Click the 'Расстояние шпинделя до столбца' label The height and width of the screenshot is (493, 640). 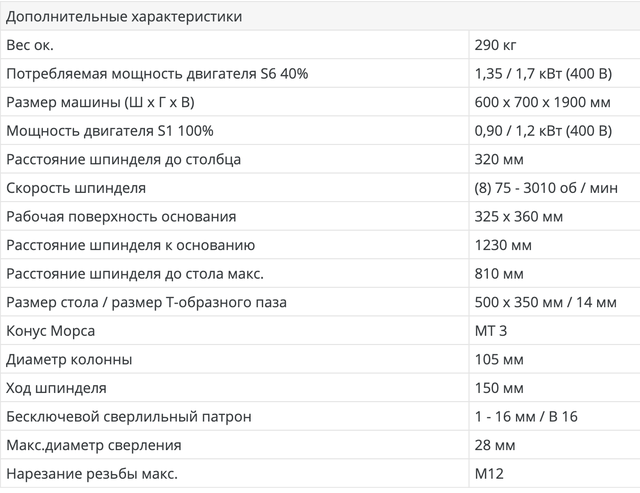tap(124, 159)
